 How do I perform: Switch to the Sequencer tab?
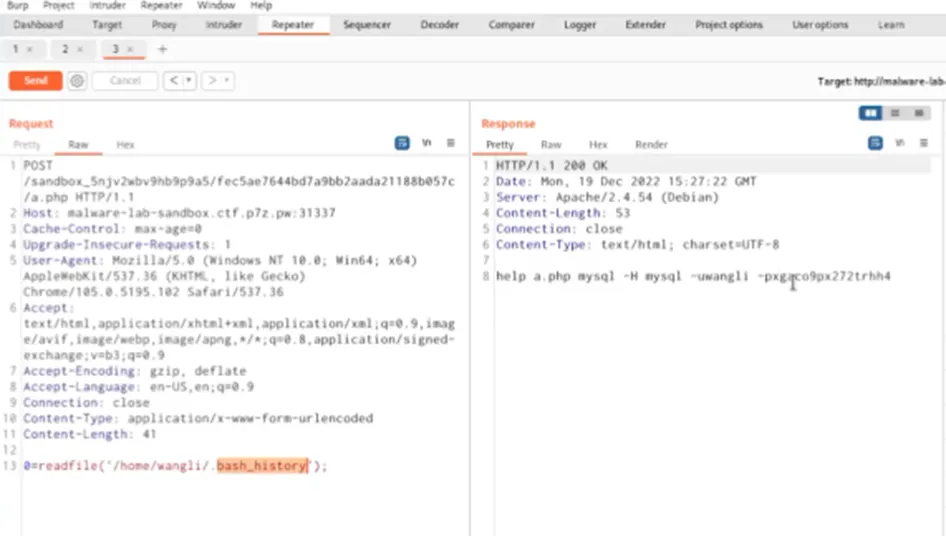click(367, 25)
